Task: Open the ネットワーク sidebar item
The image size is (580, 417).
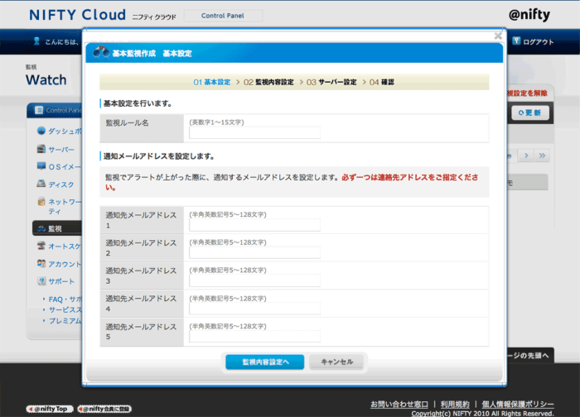Action: [x=65, y=206]
